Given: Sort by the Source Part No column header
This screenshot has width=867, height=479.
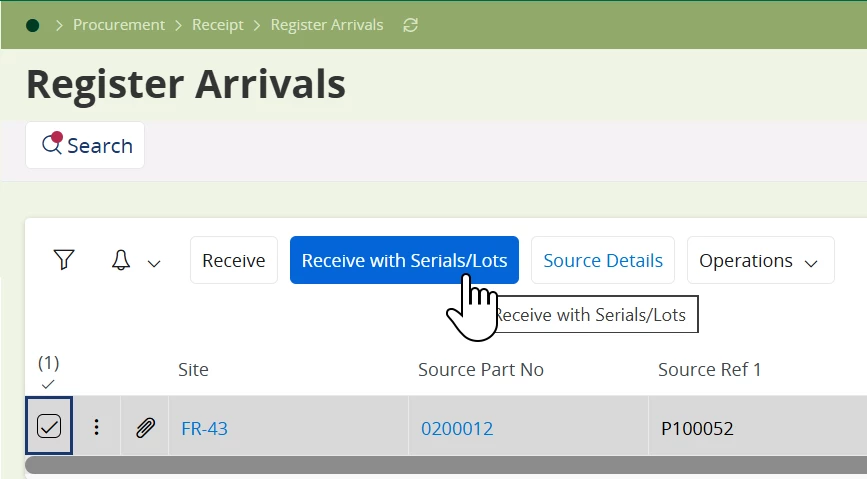Looking at the screenshot, I should pyautogui.click(x=480, y=369).
